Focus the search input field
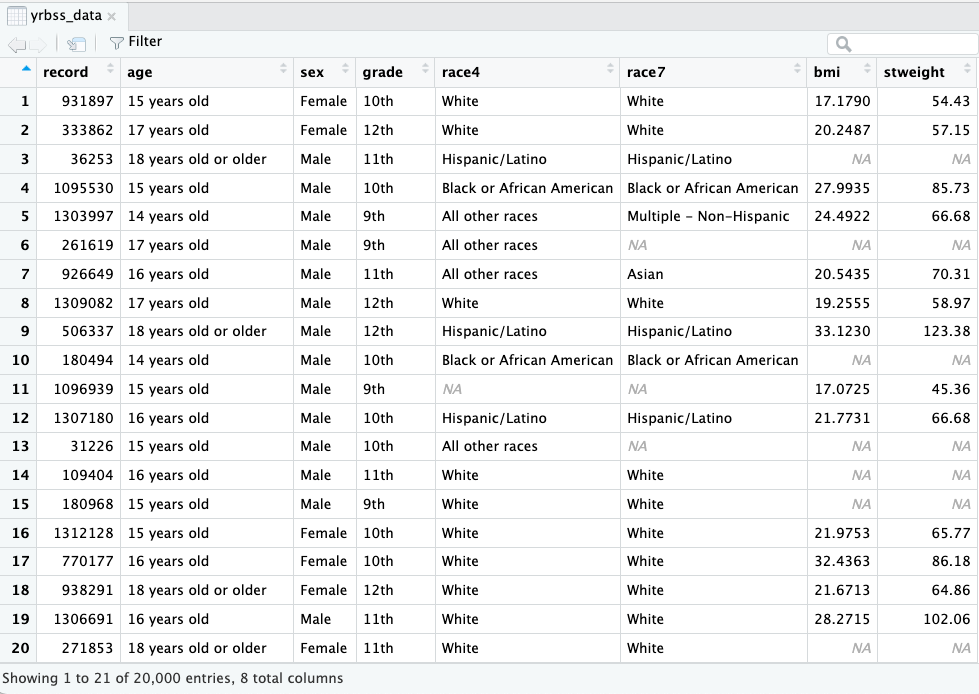 click(910, 44)
